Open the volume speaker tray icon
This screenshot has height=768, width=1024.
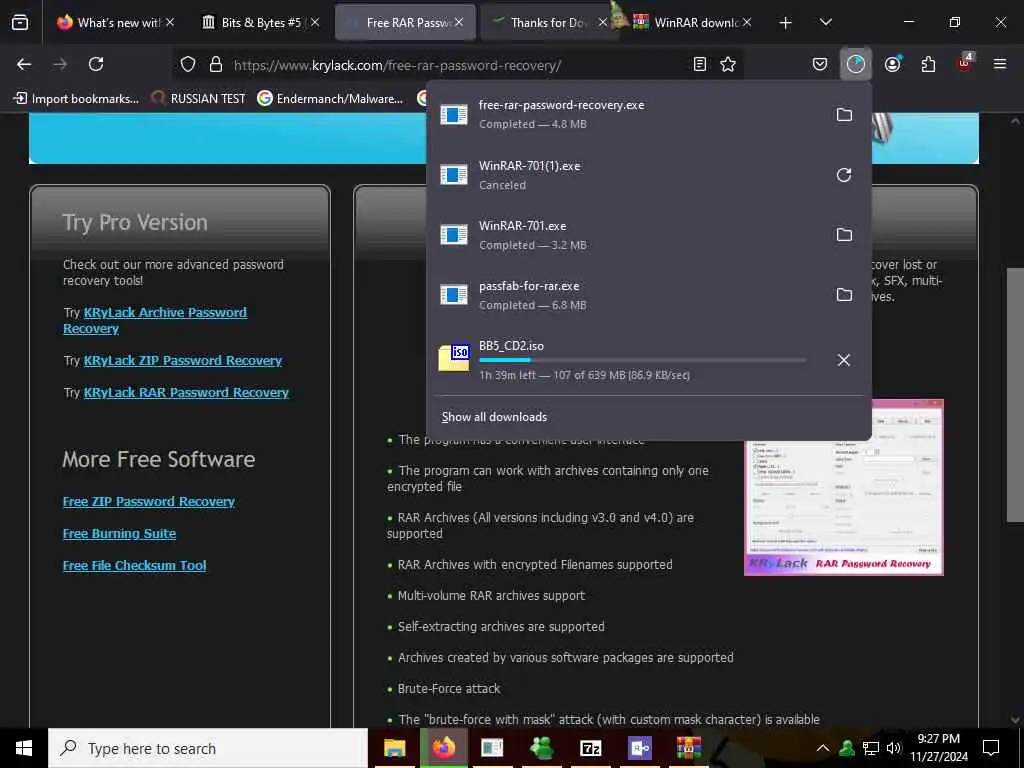point(894,748)
